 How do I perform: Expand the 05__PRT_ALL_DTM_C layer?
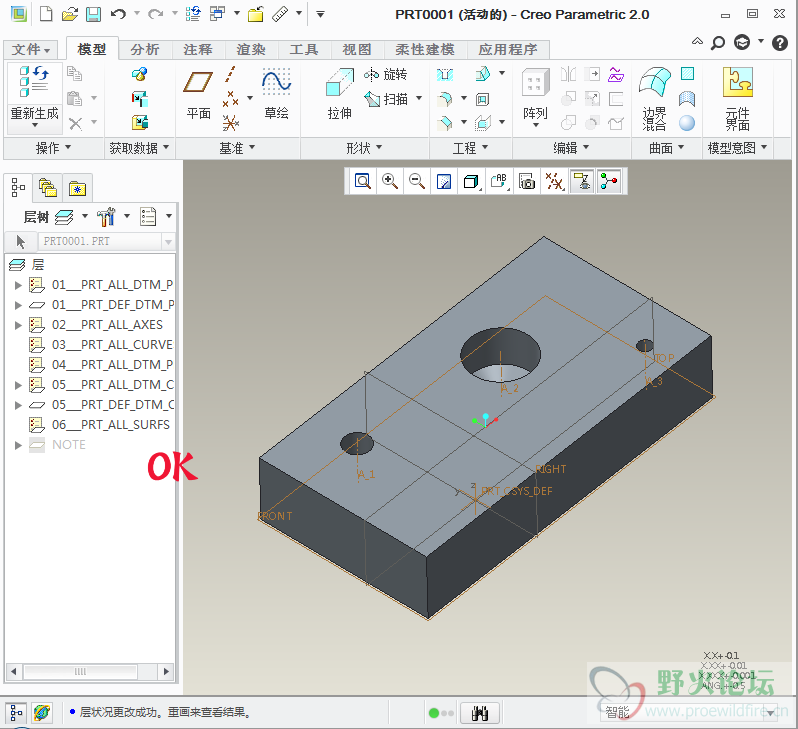pos(18,385)
